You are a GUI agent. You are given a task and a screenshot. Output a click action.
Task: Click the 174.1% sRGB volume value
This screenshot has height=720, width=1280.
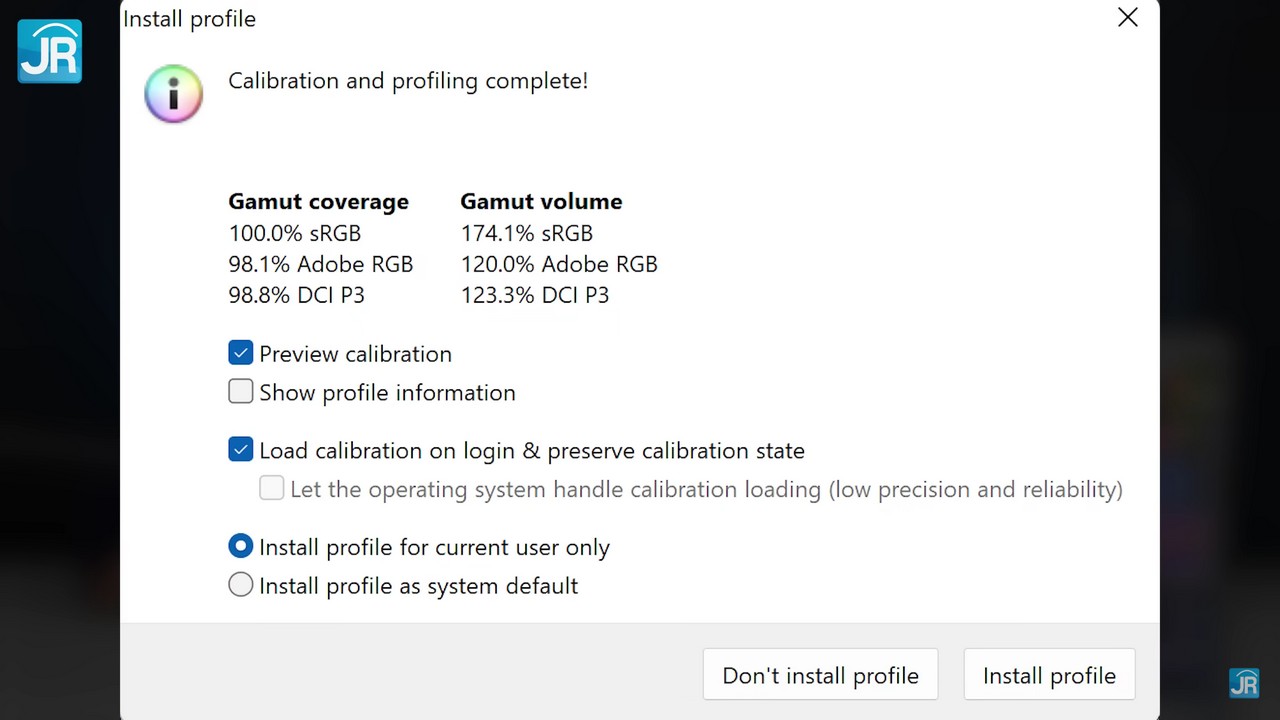pos(526,233)
